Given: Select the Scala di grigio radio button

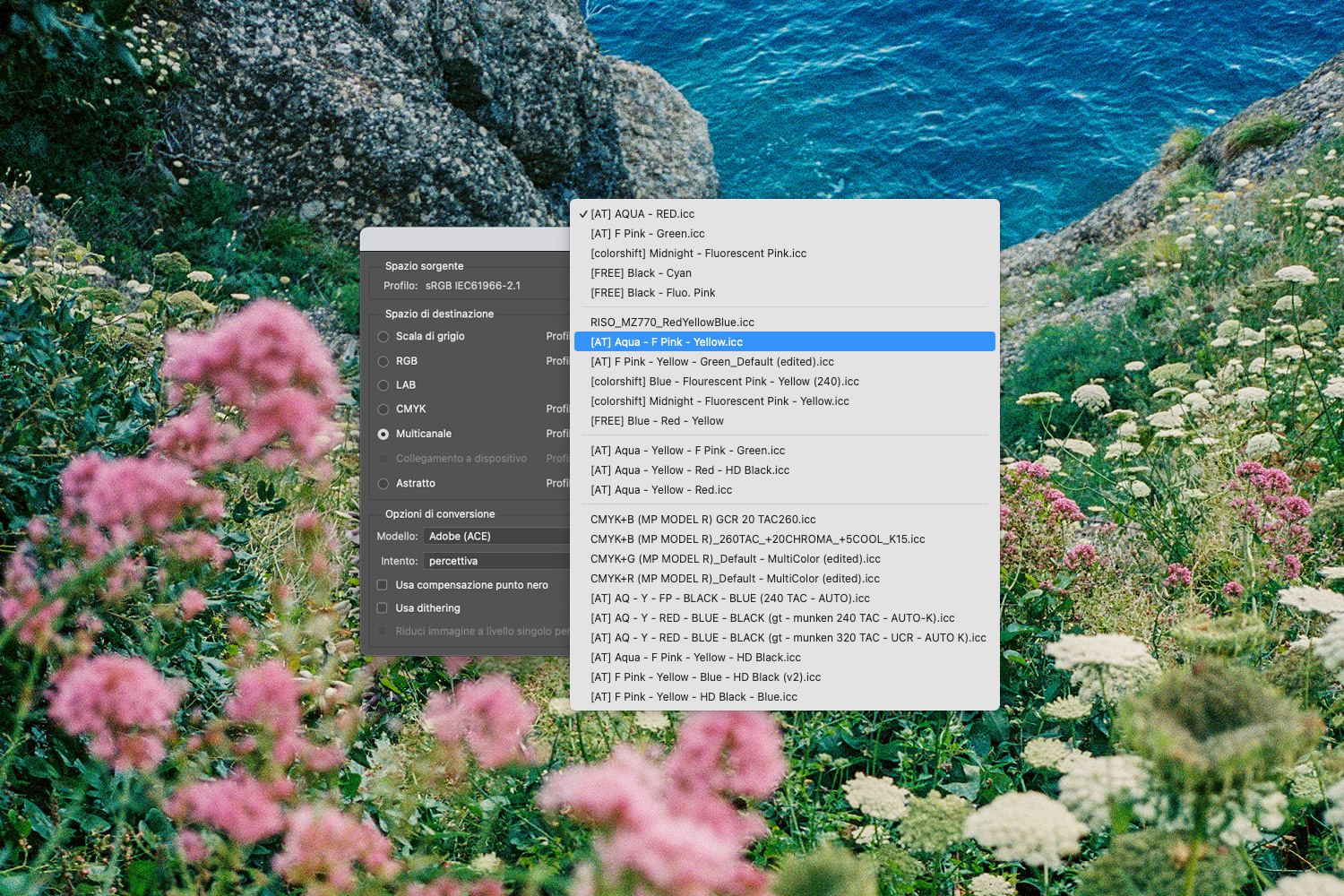Looking at the screenshot, I should click(x=383, y=337).
